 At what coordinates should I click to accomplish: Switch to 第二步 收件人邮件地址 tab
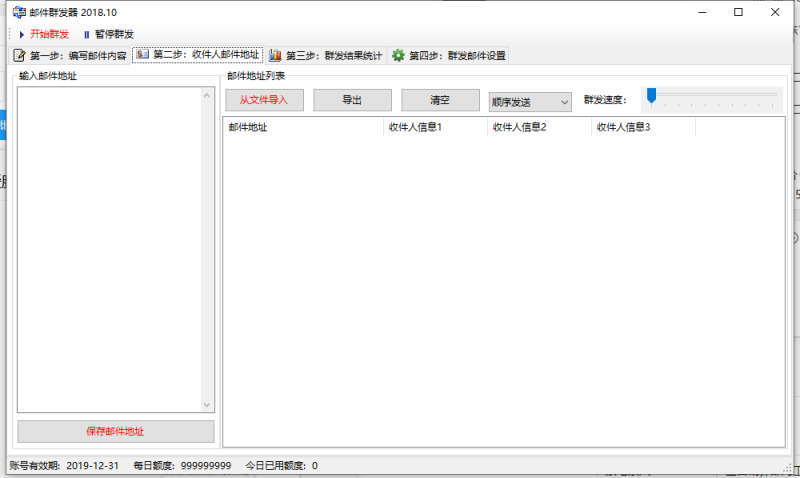coord(198,55)
